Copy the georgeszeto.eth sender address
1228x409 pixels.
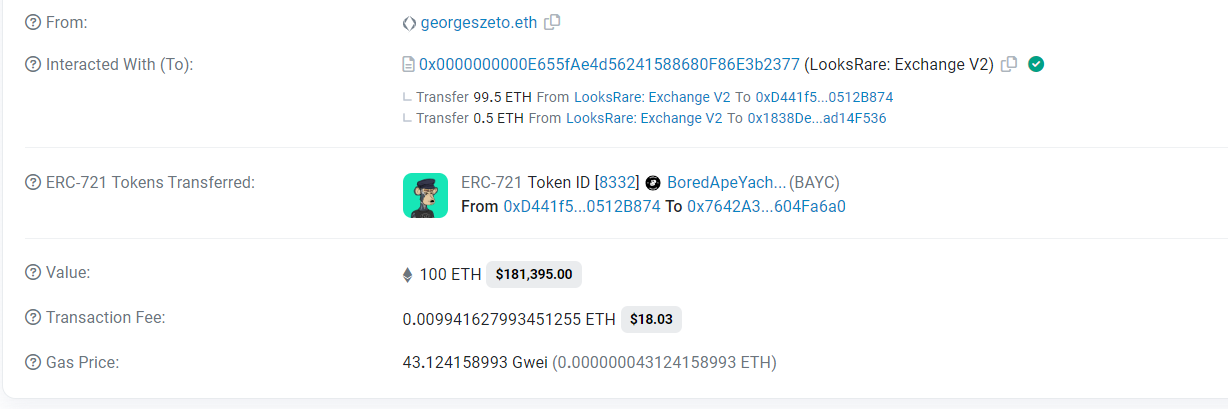[x=552, y=22]
